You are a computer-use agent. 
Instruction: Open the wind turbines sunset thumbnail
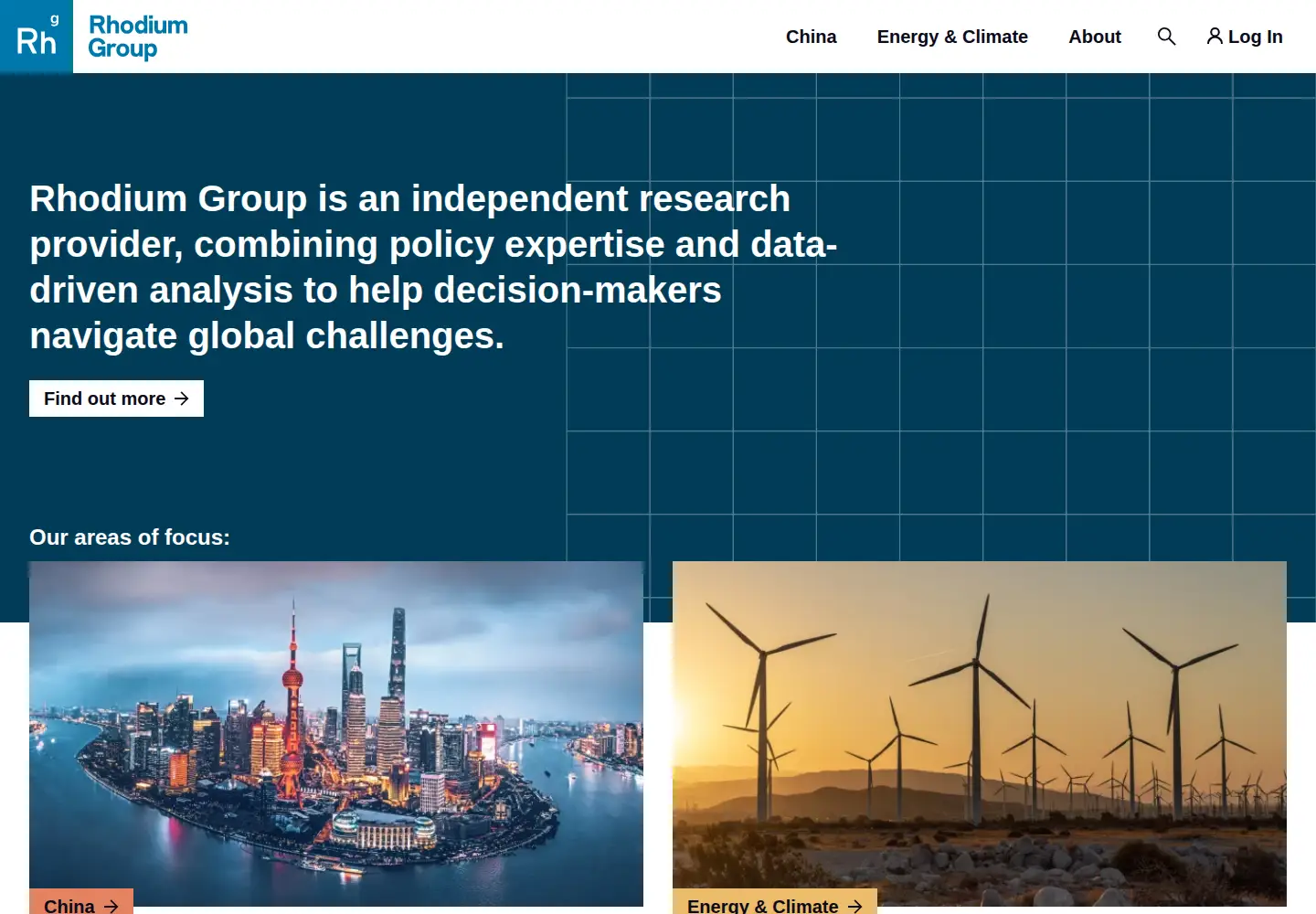pos(980,734)
